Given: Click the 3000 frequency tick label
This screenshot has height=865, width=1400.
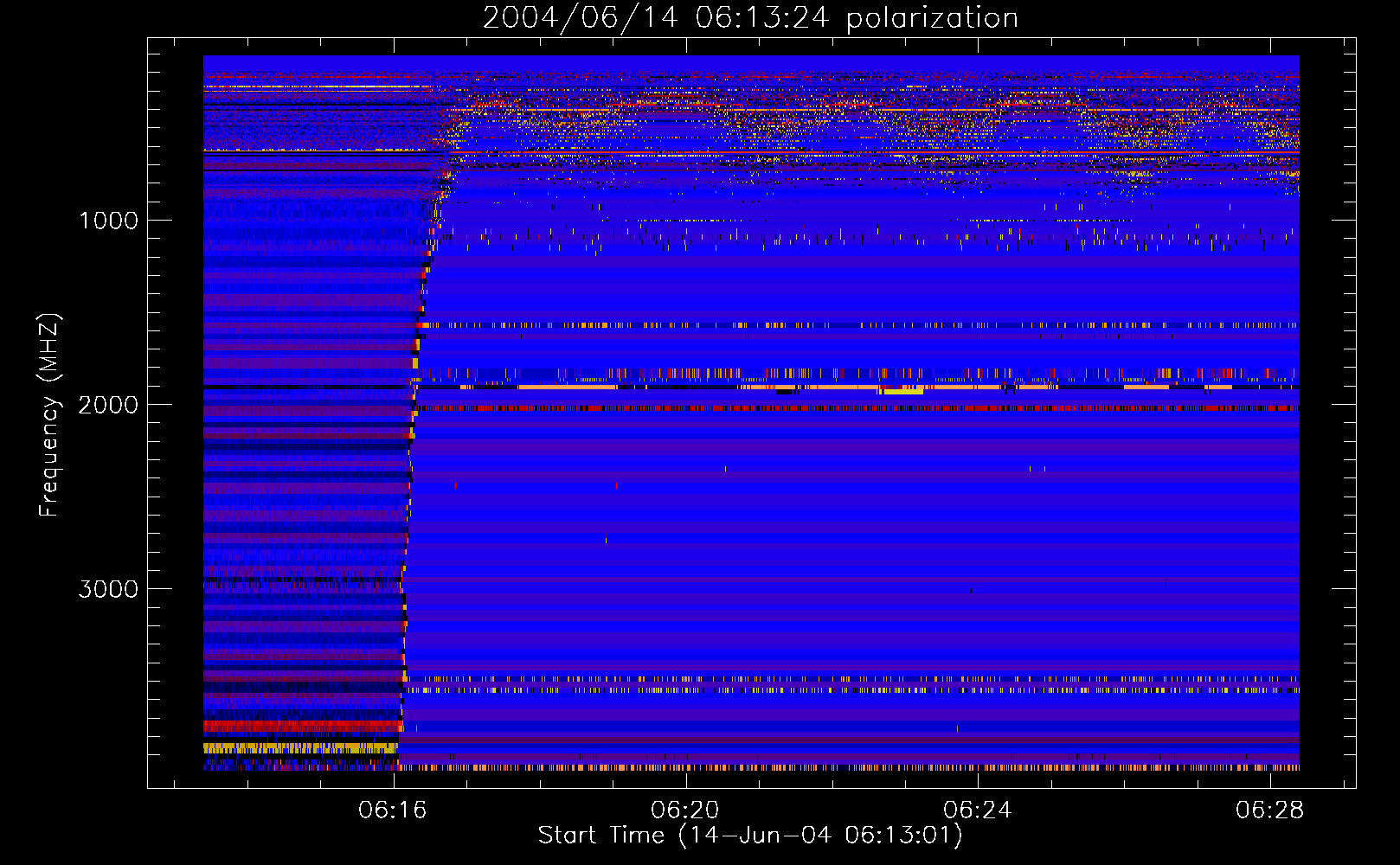Looking at the screenshot, I should (x=109, y=589).
